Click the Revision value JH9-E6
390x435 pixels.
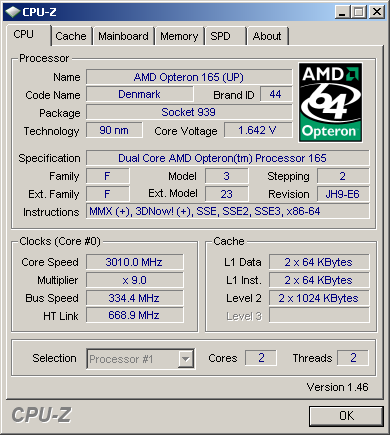343,194
